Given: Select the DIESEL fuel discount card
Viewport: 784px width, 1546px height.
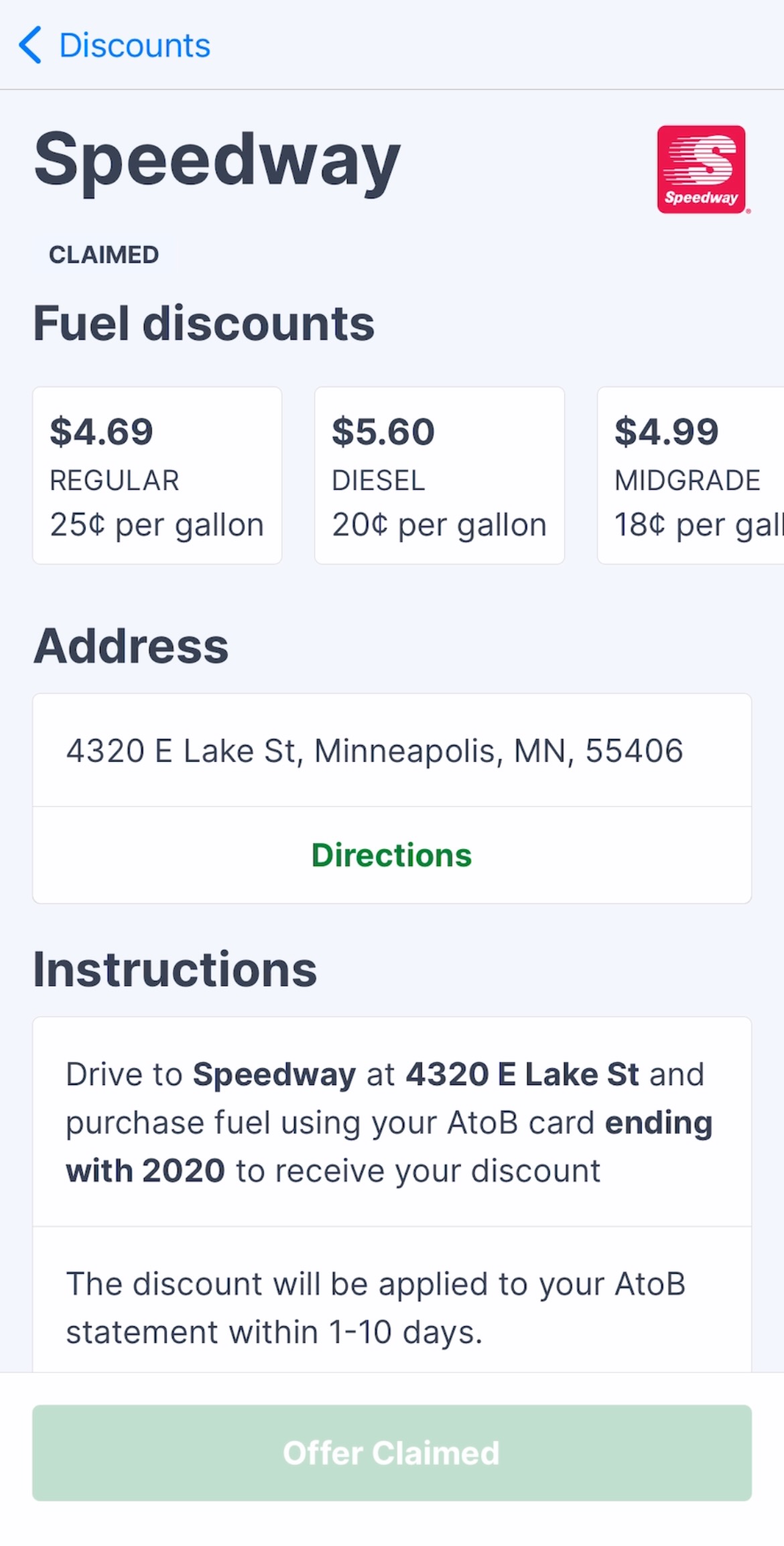Looking at the screenshot, I should (439, 476).
